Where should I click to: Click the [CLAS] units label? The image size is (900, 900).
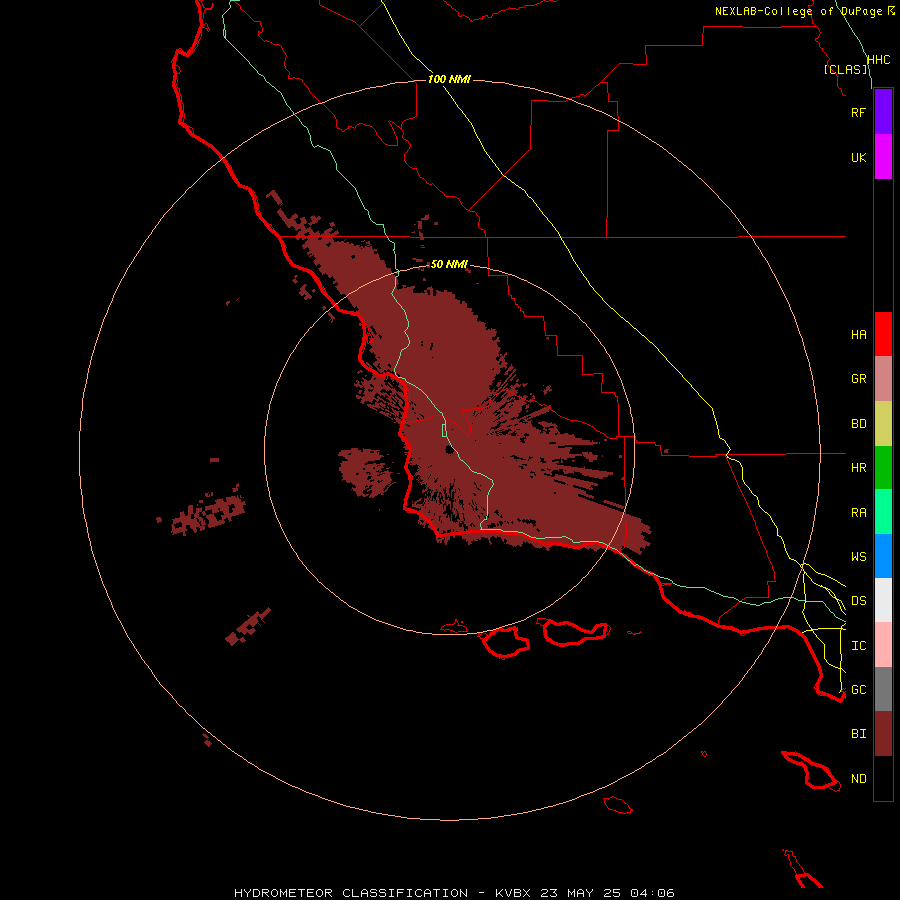[846, 69]
